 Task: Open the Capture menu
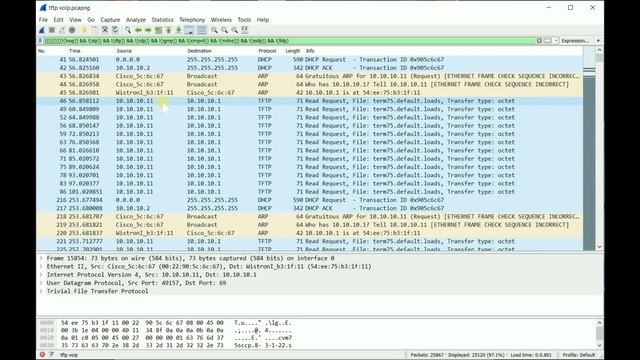(x=110, y=20)
